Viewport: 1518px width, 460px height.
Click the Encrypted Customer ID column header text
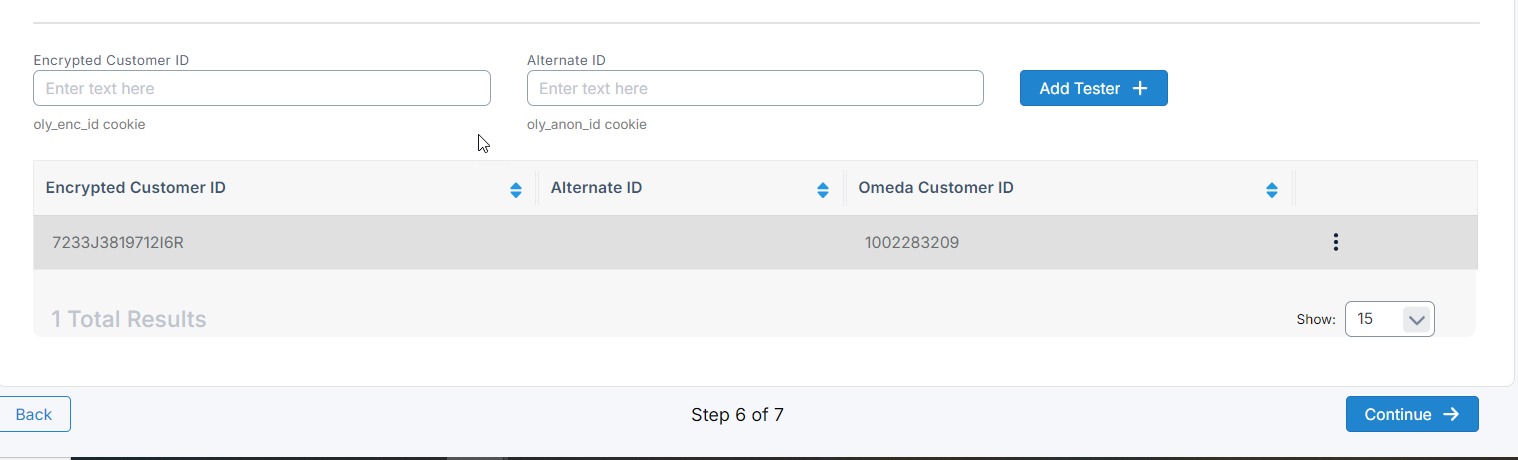136,188
